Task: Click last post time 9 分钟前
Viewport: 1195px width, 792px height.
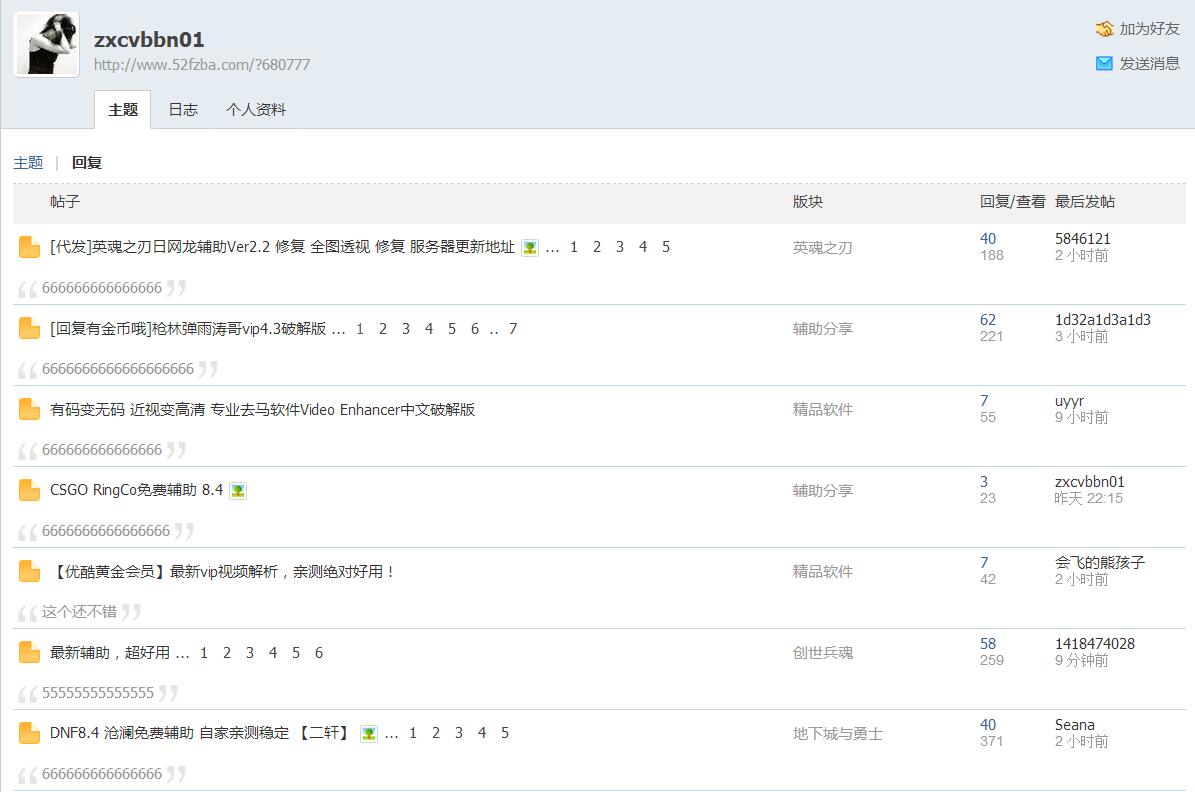Action: 1081,660
